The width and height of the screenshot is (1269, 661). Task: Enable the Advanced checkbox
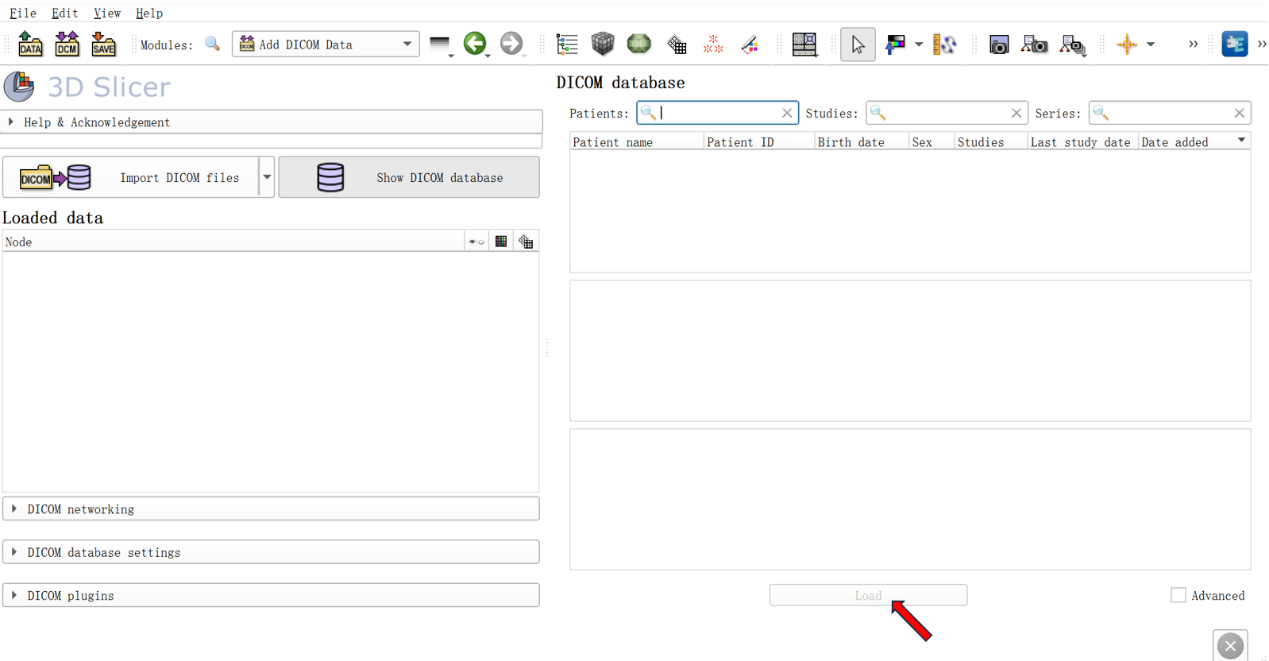(1178, 595)
